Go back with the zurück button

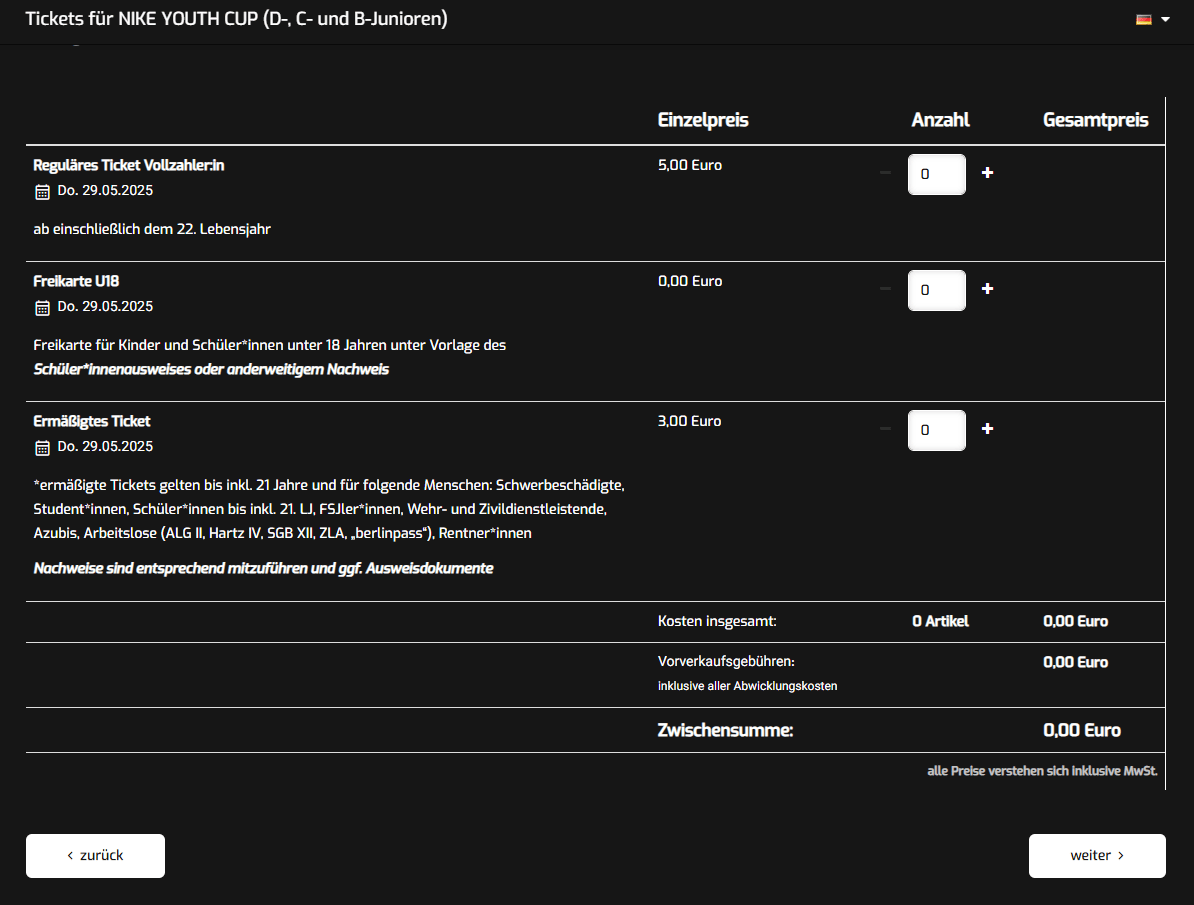pos(95,855)
